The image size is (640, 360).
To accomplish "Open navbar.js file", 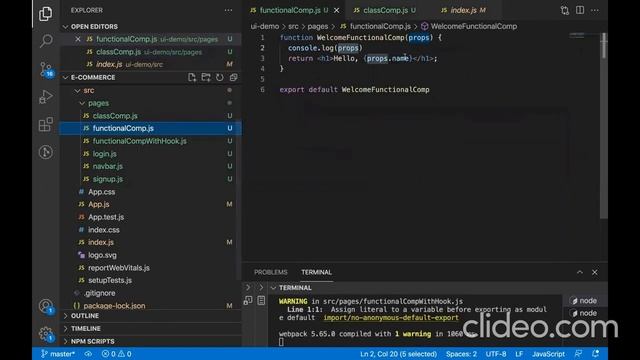I will [x=108, y=167].
